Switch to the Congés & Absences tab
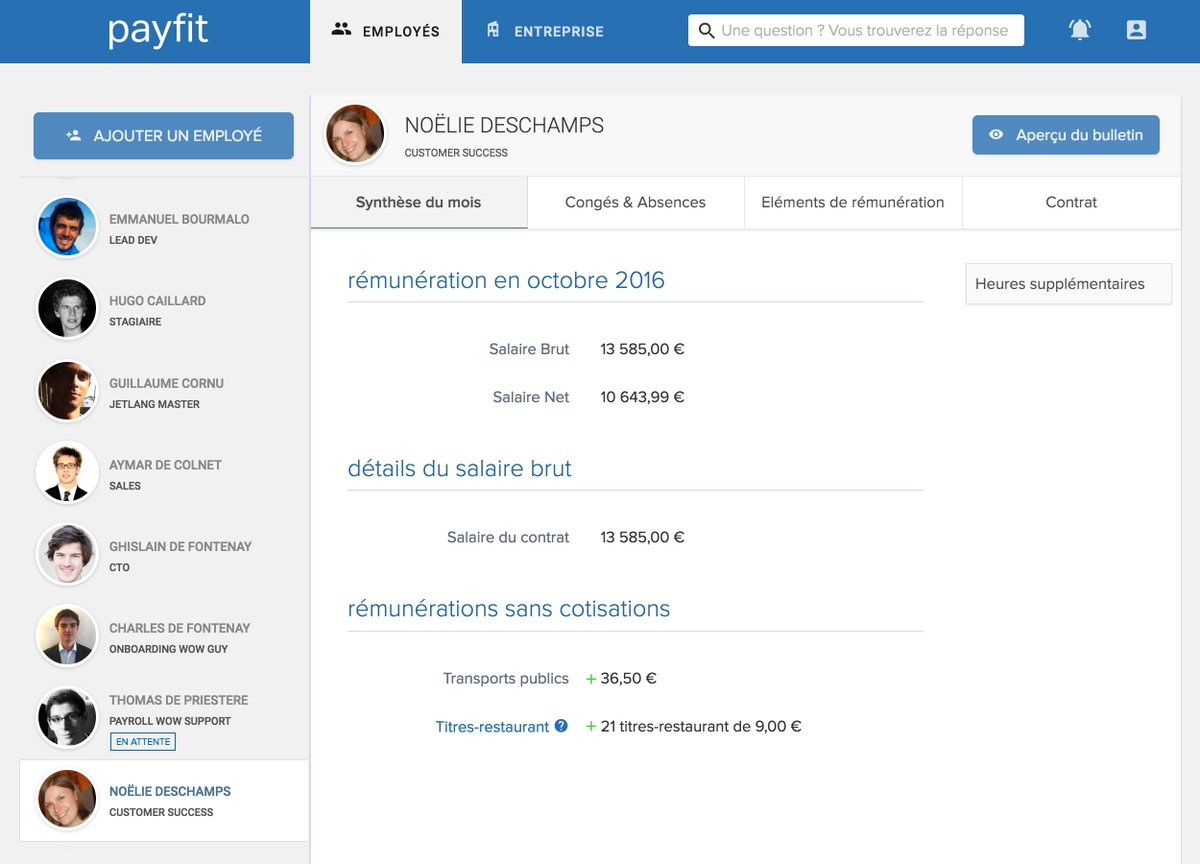1200x864 pixels. pos(636,202)
